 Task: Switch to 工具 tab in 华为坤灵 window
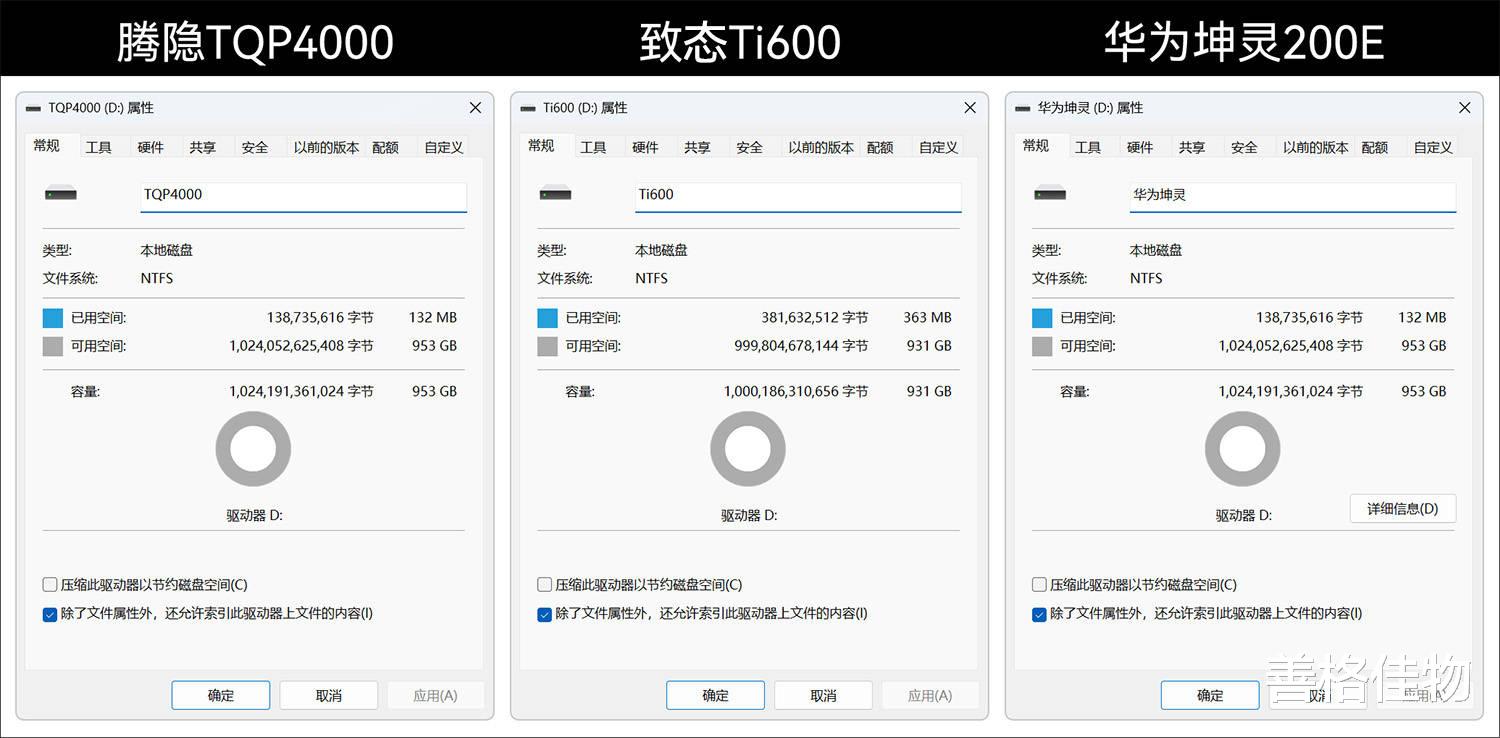[1088, 147]
